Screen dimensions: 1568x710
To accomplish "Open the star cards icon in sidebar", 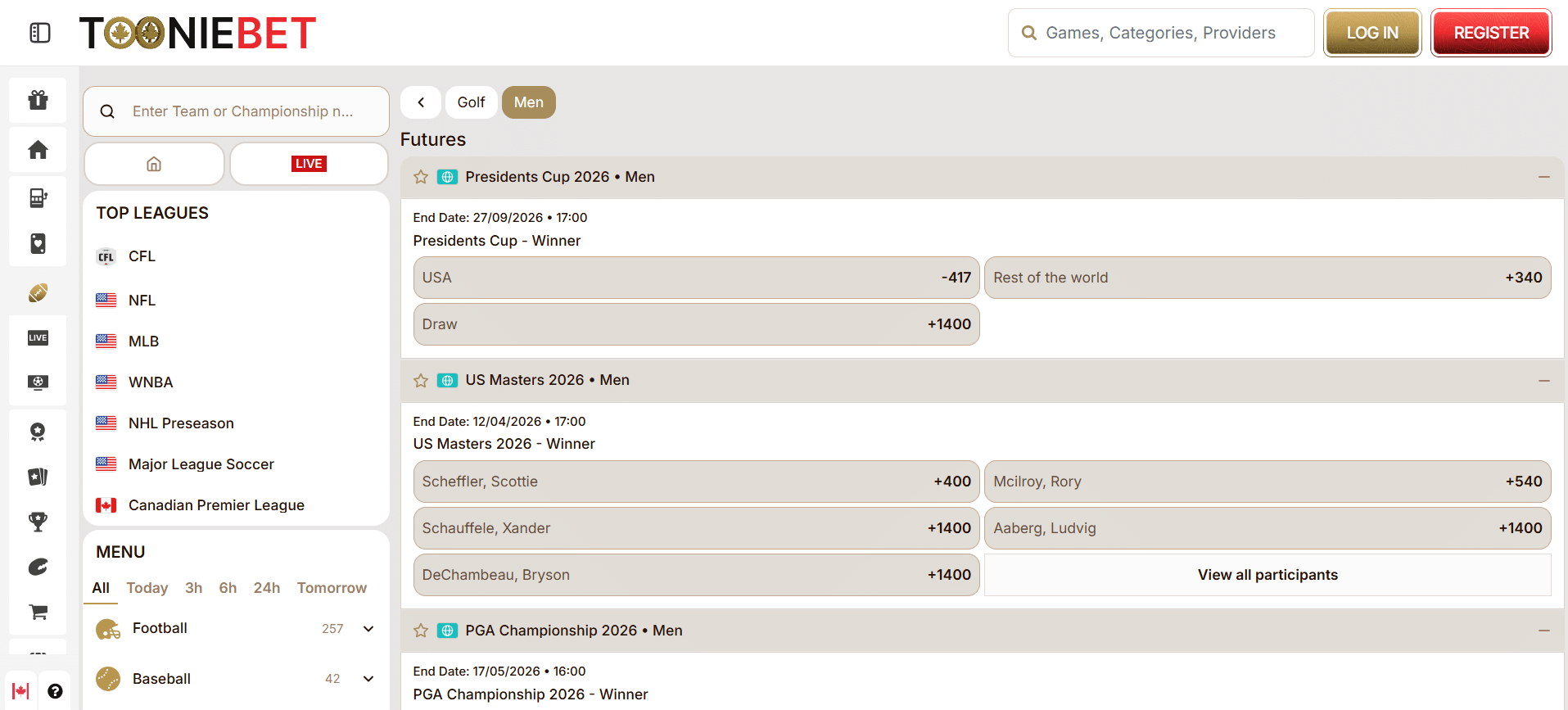I will pyautogui.click(x=38, y=477).
